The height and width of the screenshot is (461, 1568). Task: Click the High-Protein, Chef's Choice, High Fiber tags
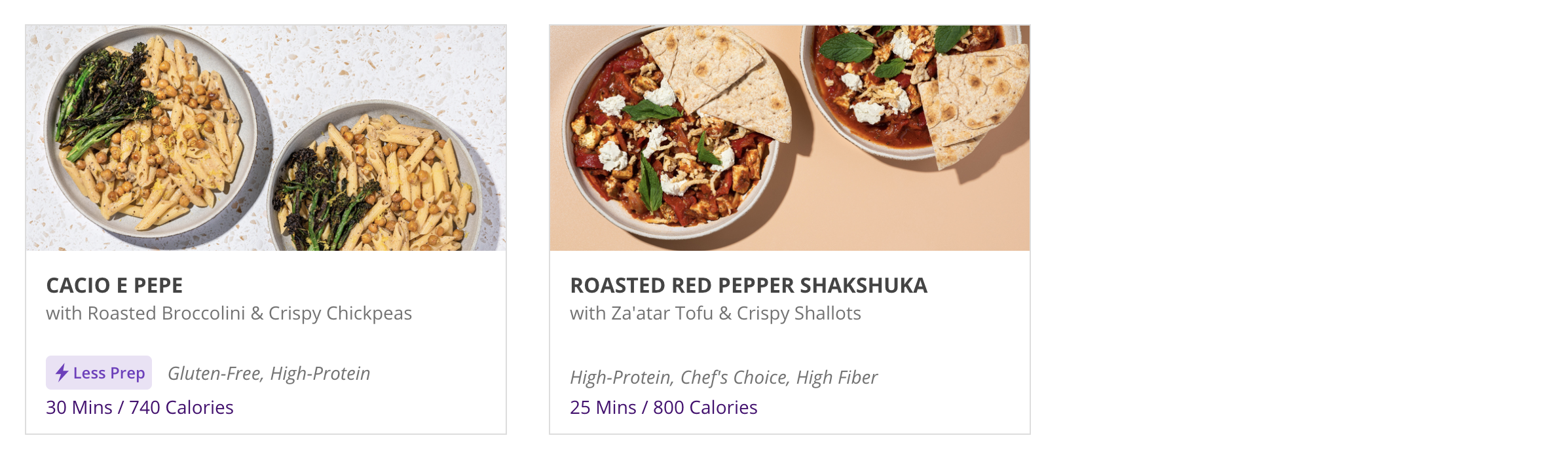pyautogui.click(x=724, y=377)
